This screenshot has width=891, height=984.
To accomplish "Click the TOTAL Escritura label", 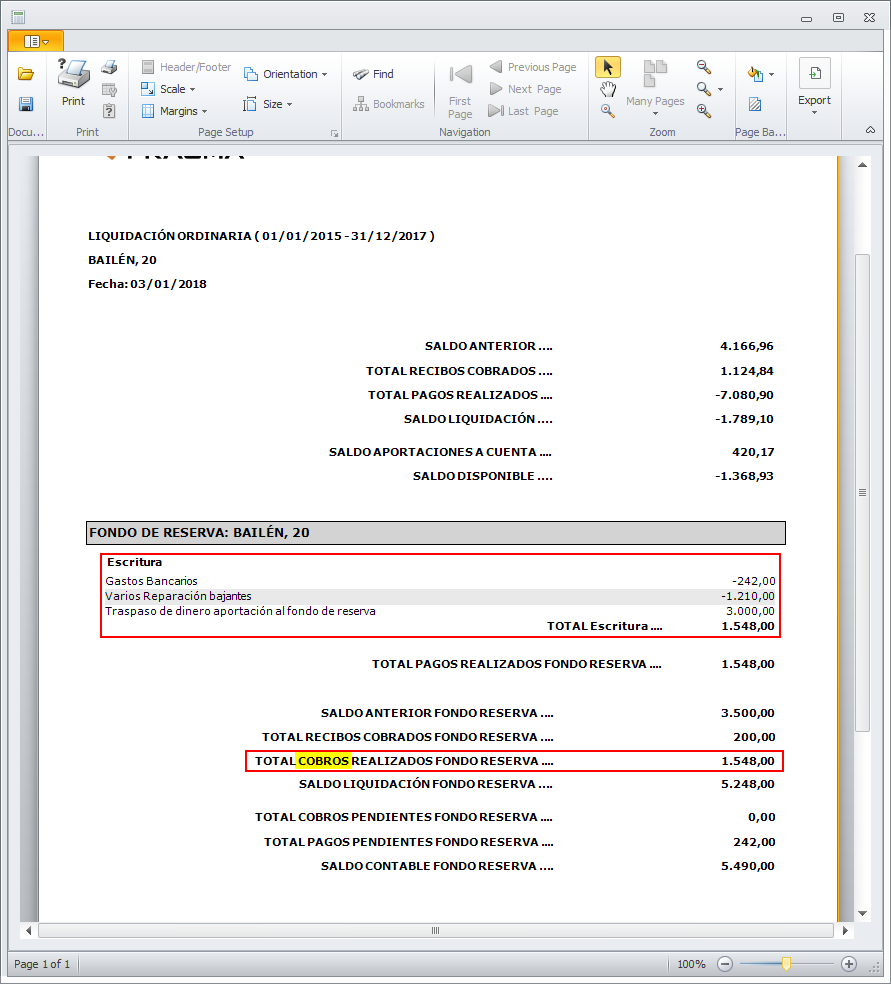I will click(604, 626).
